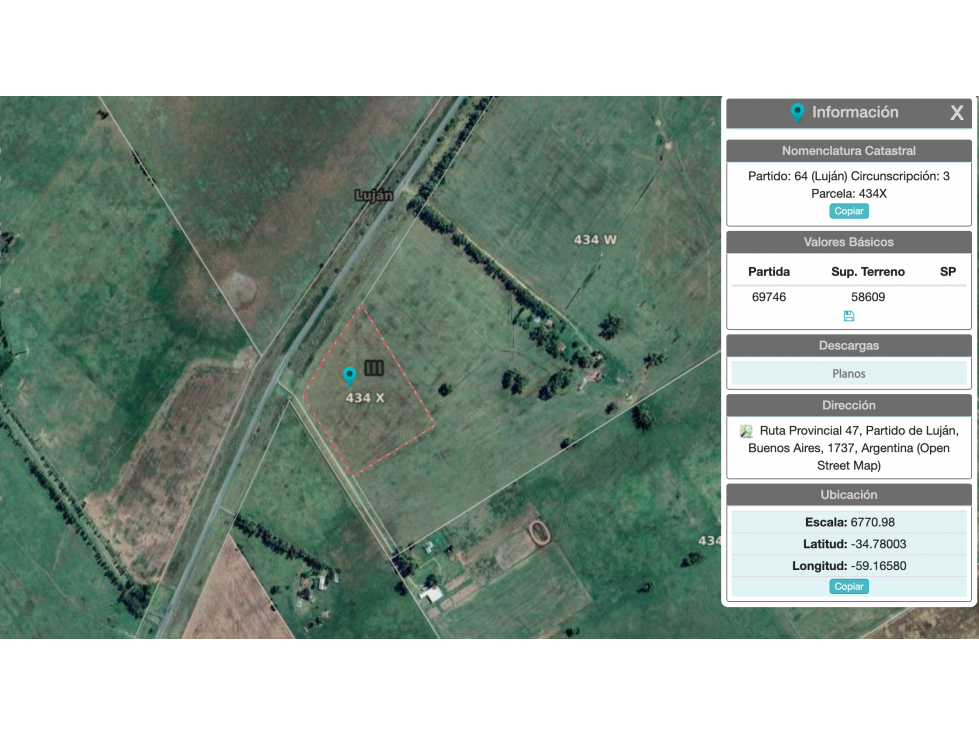
Task: Click the Parcela: 434X text
Action: tap(849, 193)
